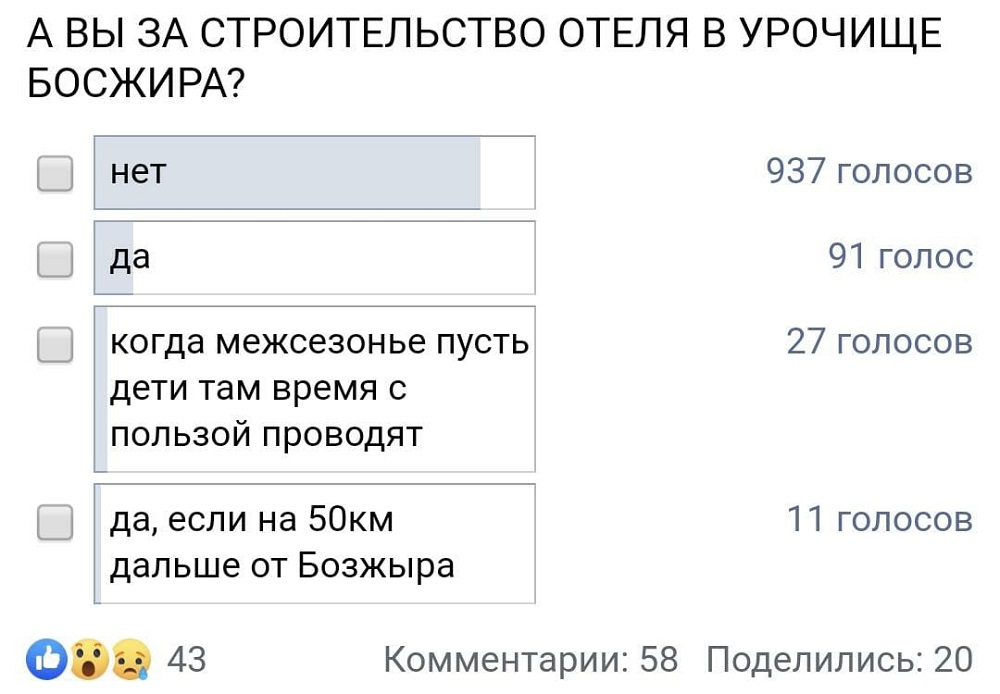This screenshot has width=1000, height=694.
Task: Choose the short 'да' poll answer bar
Action: 314,258
